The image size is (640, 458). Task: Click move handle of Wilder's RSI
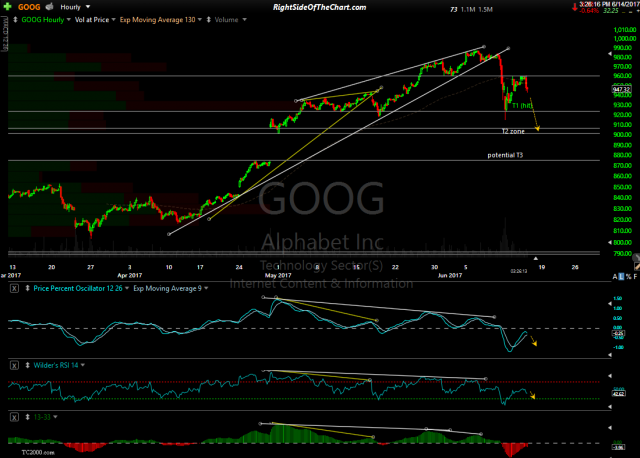[27, 365]
